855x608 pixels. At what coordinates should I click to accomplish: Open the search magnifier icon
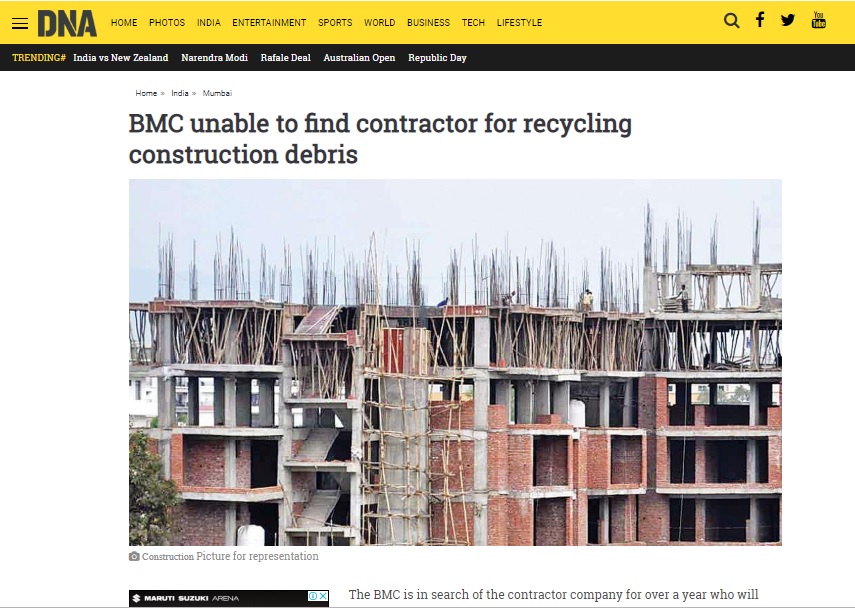[732, 21]
